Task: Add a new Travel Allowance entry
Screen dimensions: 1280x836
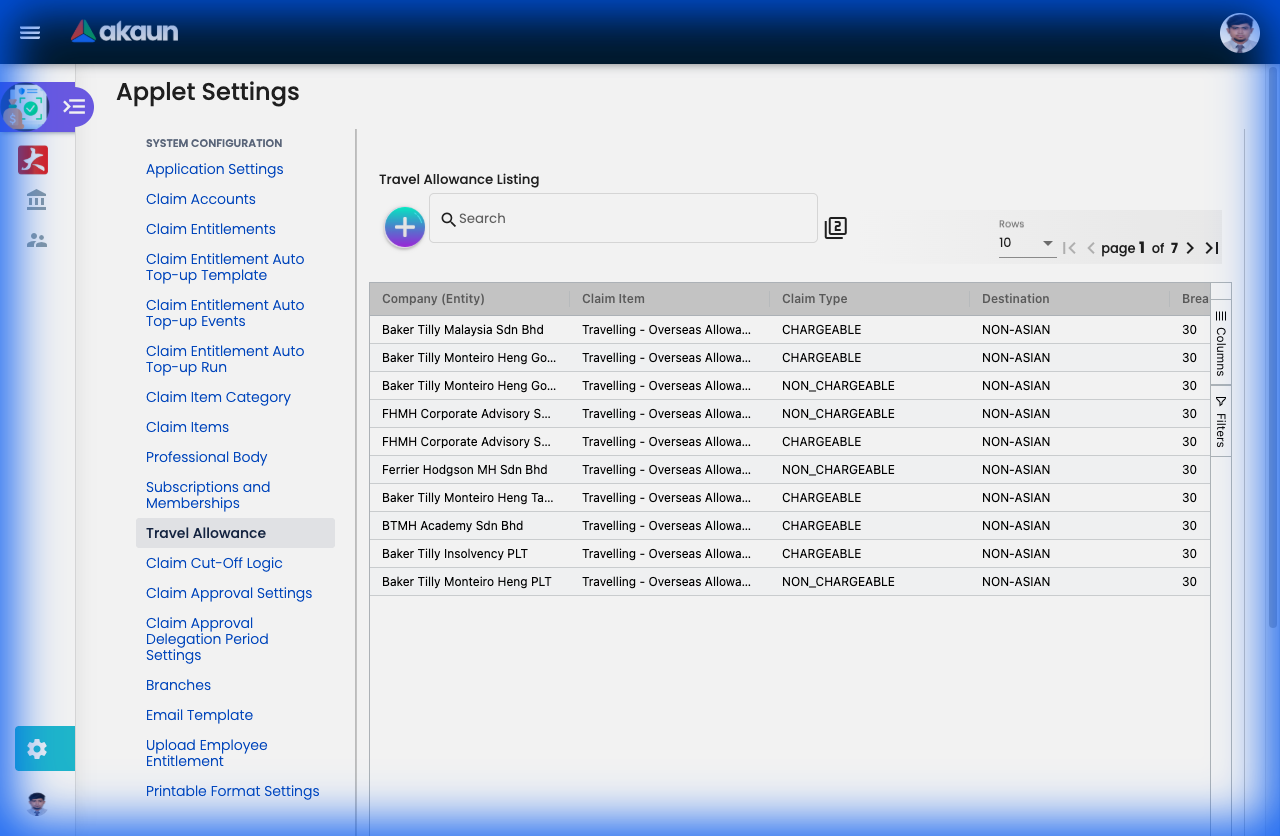Action: [404, 227]
